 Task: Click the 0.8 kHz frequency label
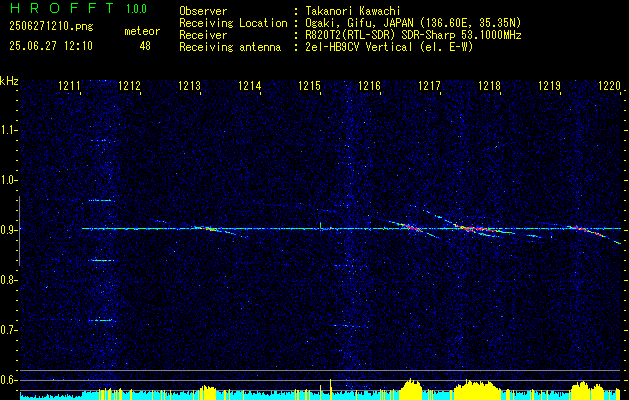point(8,280)
